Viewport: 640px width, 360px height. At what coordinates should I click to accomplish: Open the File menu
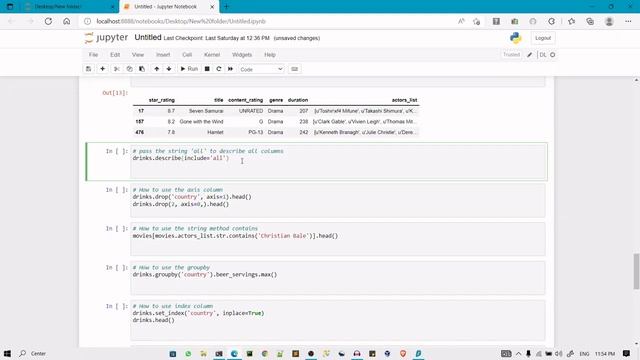(x=93, y=55)
